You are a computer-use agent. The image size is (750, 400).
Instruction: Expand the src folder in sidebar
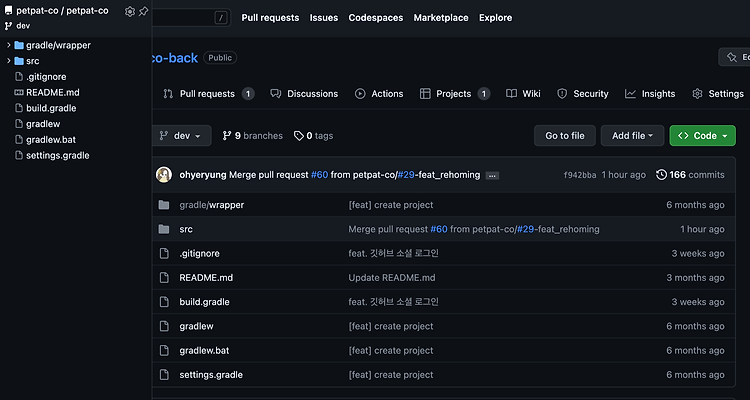click(9, 61)
